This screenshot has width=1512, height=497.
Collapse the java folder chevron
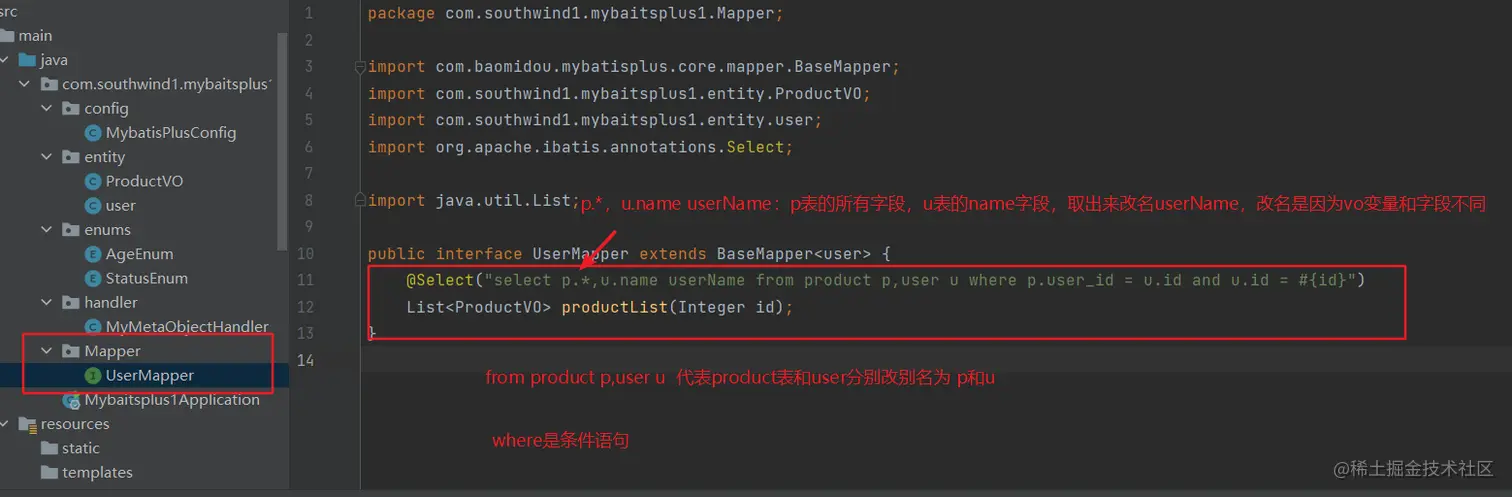click(6, 60)
